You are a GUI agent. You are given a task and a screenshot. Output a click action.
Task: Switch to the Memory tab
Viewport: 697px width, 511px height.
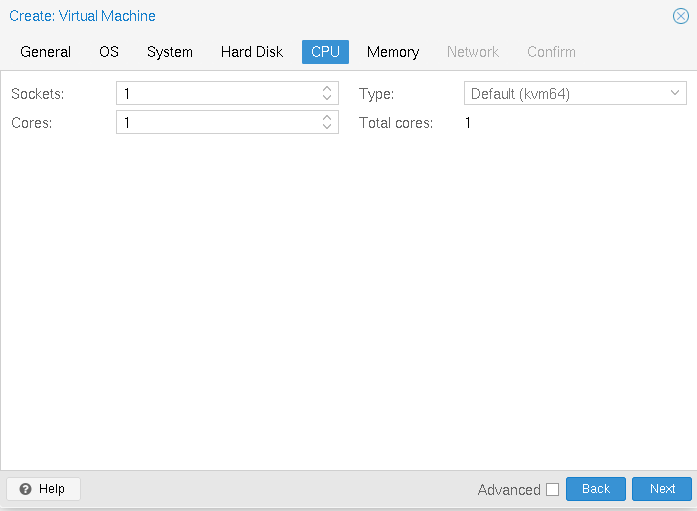coord(393,52)
